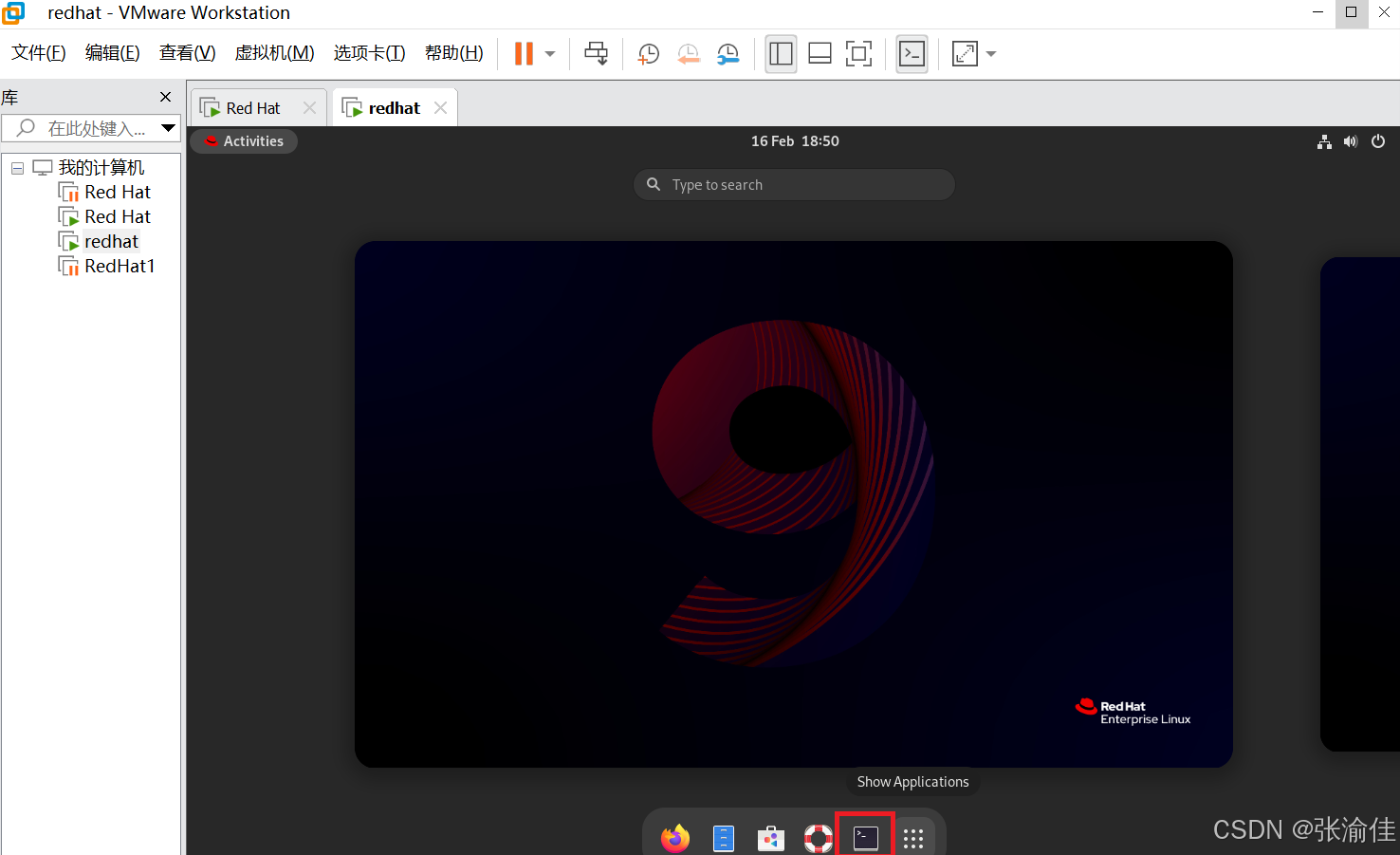Select the first Red Hat VM in library
This screenshot has height=855, width=1400.
click(x=118, y=193)
